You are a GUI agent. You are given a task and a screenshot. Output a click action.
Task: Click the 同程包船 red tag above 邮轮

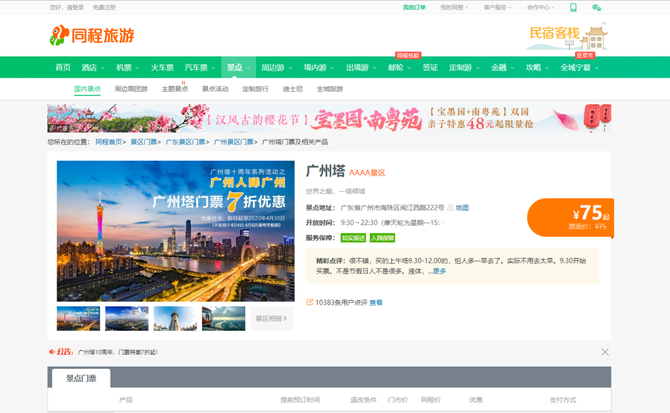point(408,56)
